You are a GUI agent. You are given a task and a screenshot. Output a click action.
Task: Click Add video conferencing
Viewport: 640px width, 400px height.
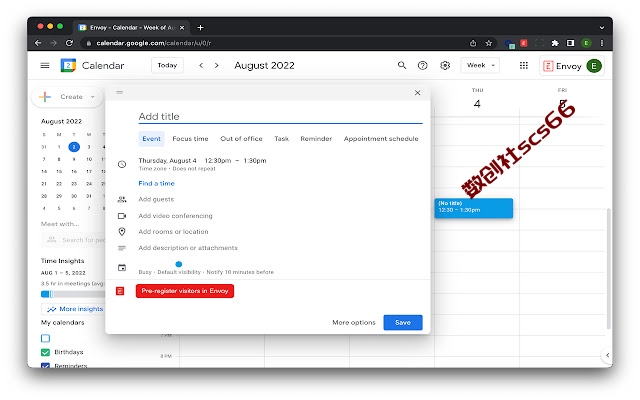point(176,216)
